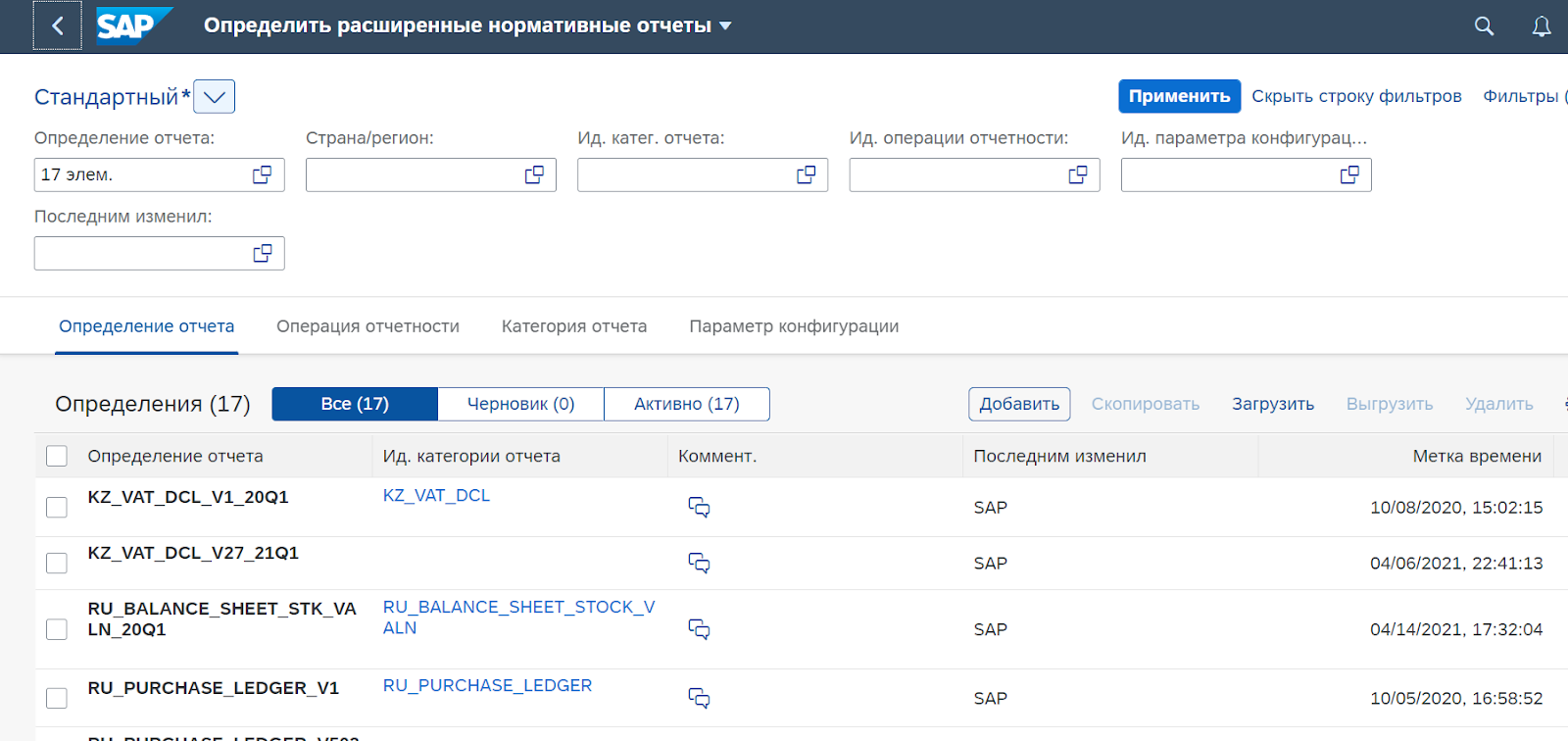Click the Применить button
The width and height of the screenshot is (1568, 741).
click(x=1179, y=96)
